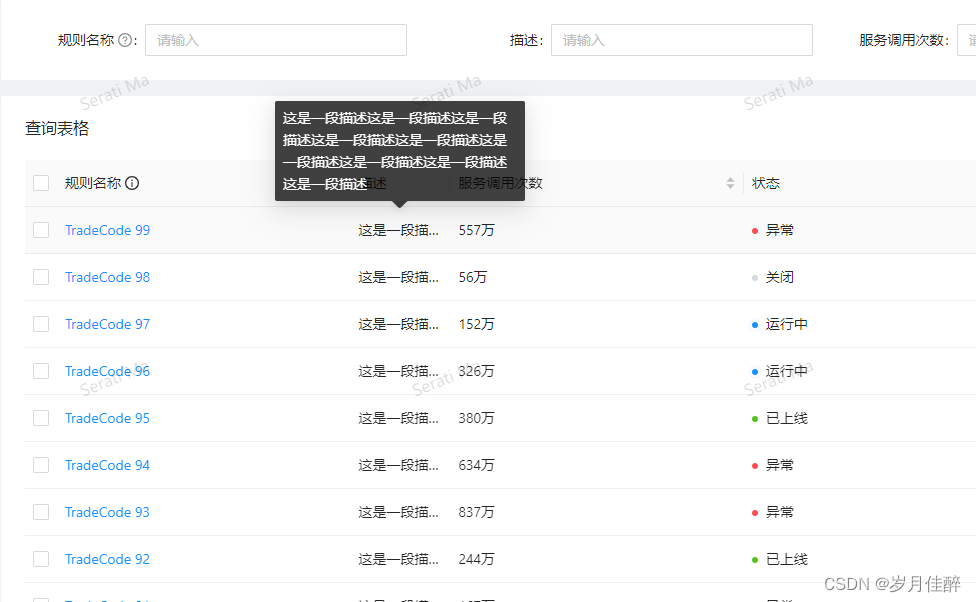This screenshot has width=976, height=602.
Task: Open the TradeCode 93 link
Action: (x=108, y=512)
